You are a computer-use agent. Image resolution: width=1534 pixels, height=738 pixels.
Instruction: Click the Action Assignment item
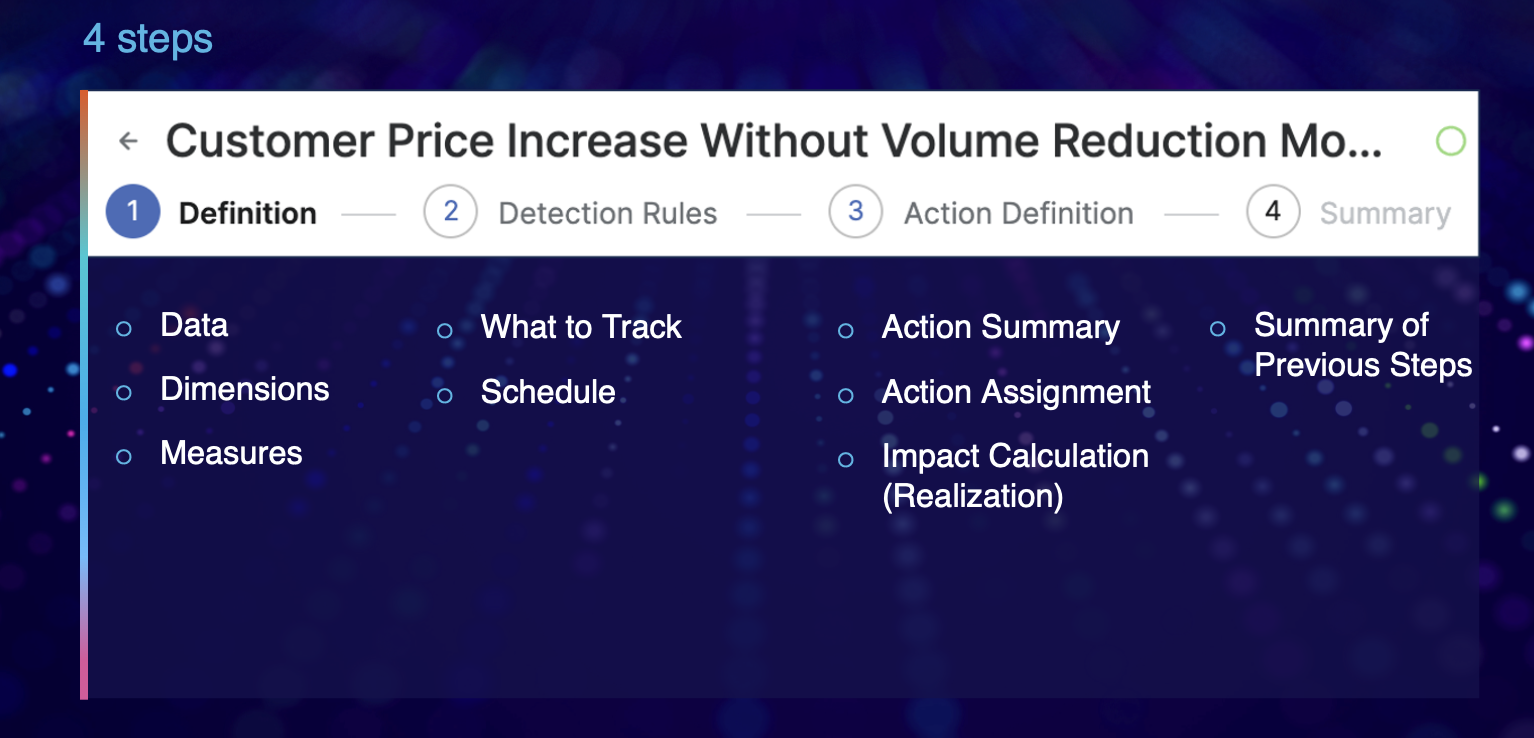[1016, 393]
